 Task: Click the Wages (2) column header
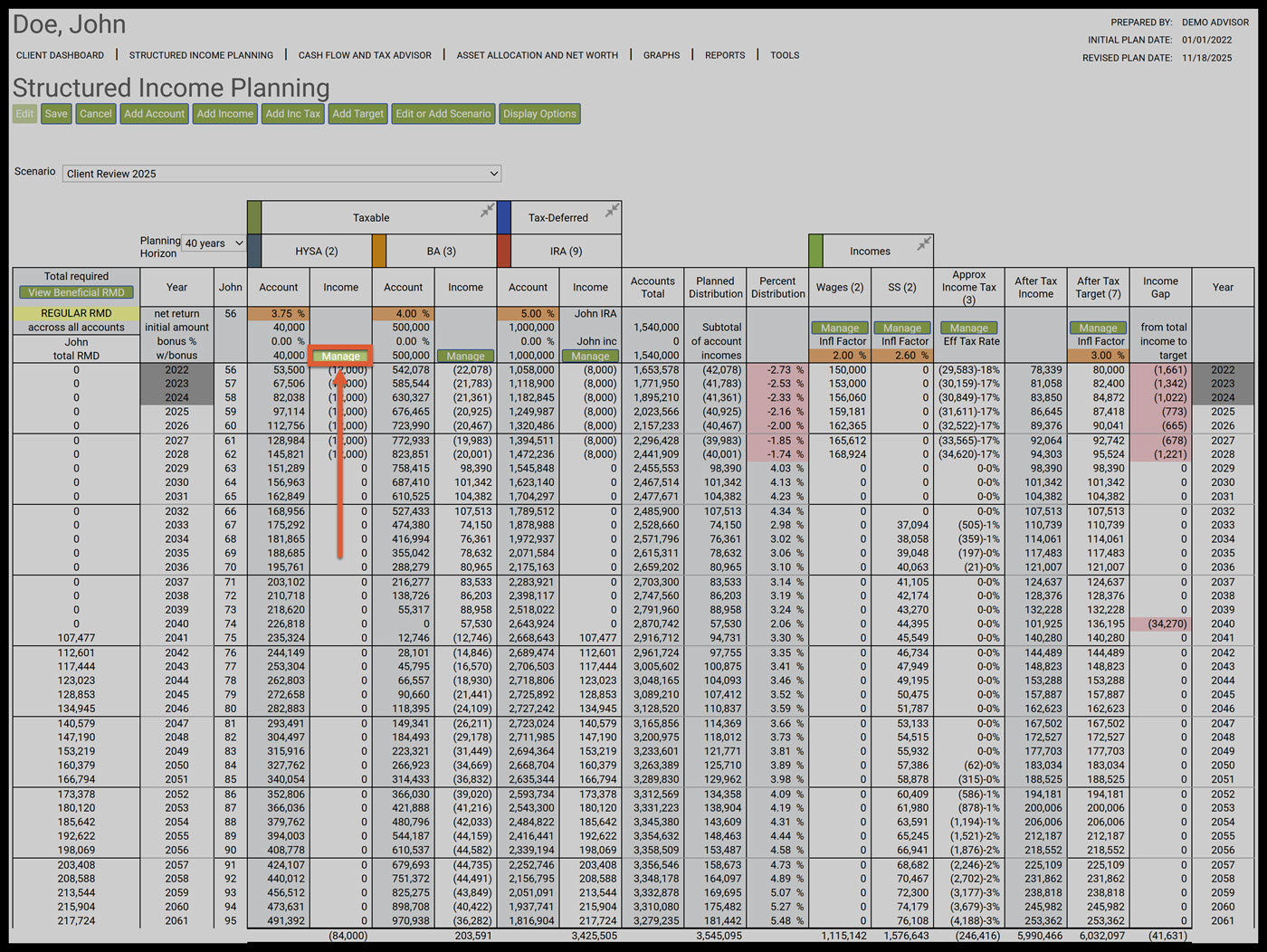[840, 287]
